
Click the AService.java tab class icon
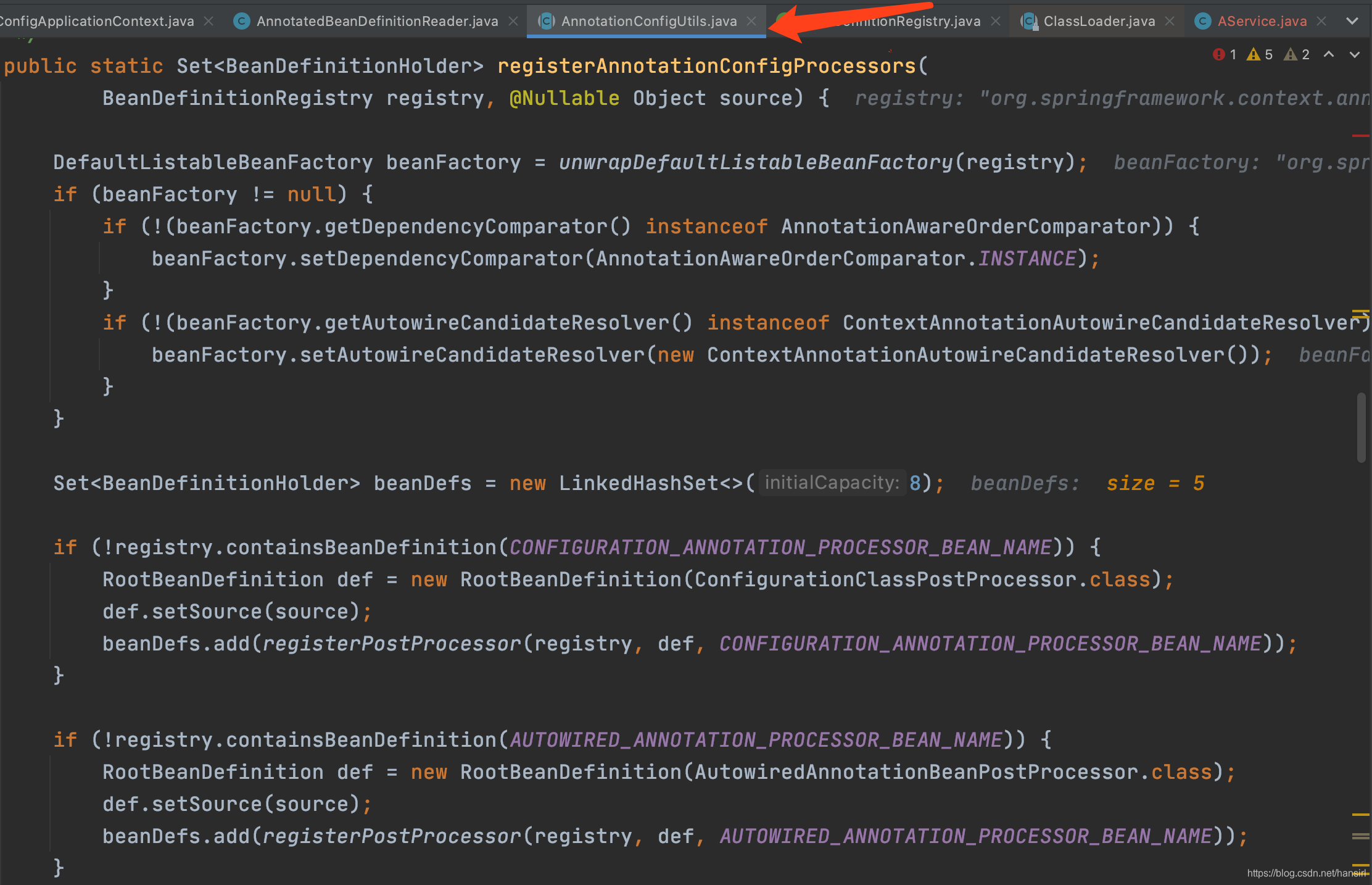(x=1202, y=22)
